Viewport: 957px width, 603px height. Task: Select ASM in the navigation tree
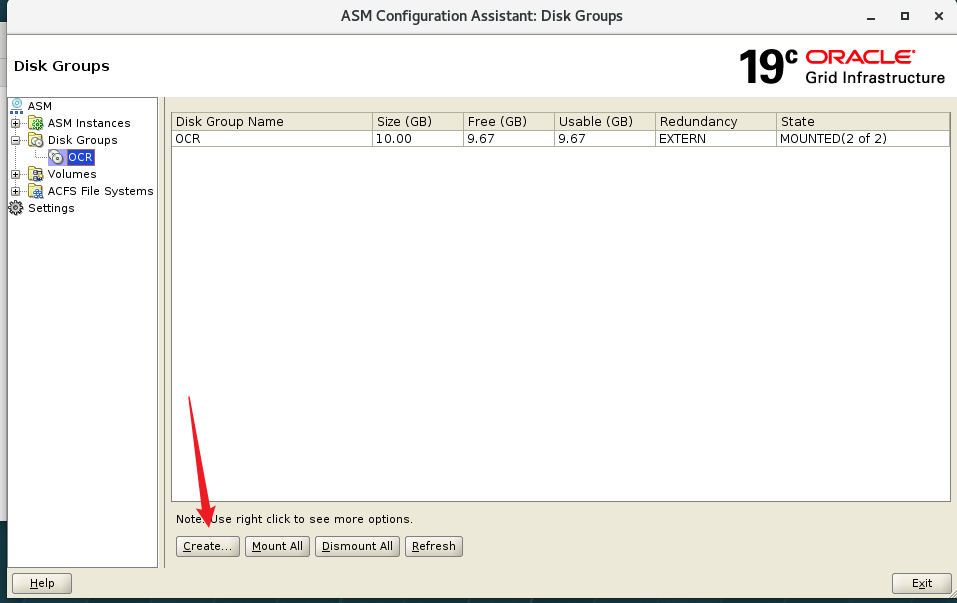click(x=40, y=106)
